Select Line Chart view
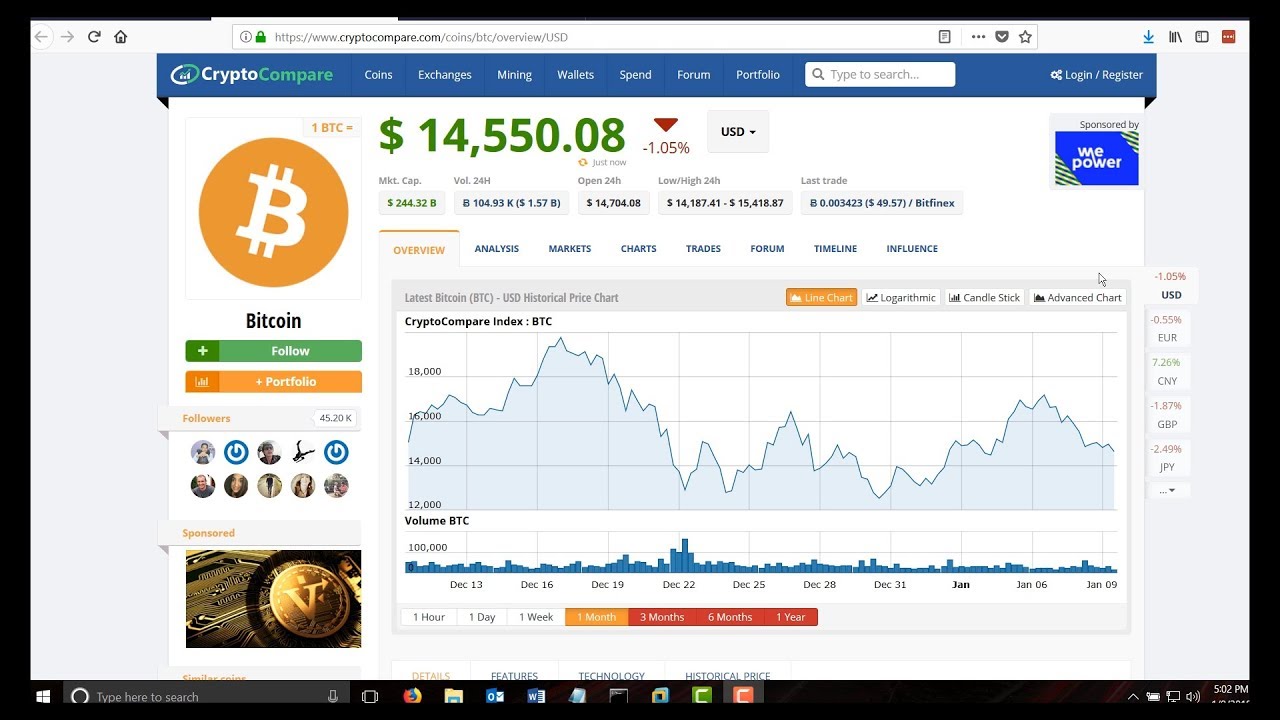This screenshot has width=1280, height=720. (821, 297)
